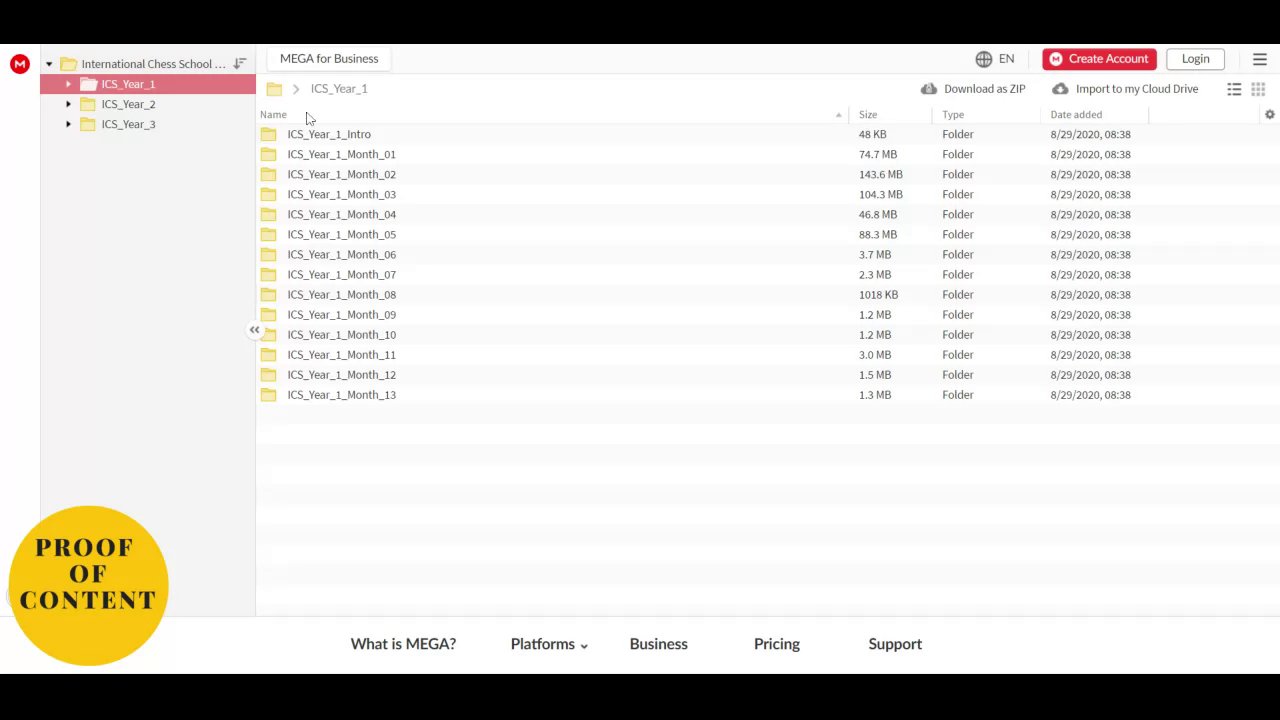
Task: Click folder icon of ICS_Year_1_Month_02
Action: (x=268, y=174)
